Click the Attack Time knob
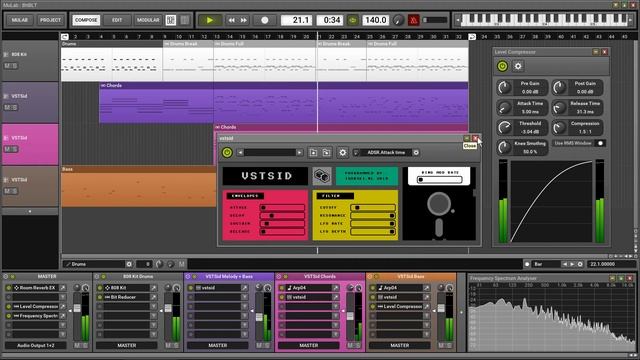This screenshot has height=360, width=640. 504,108
